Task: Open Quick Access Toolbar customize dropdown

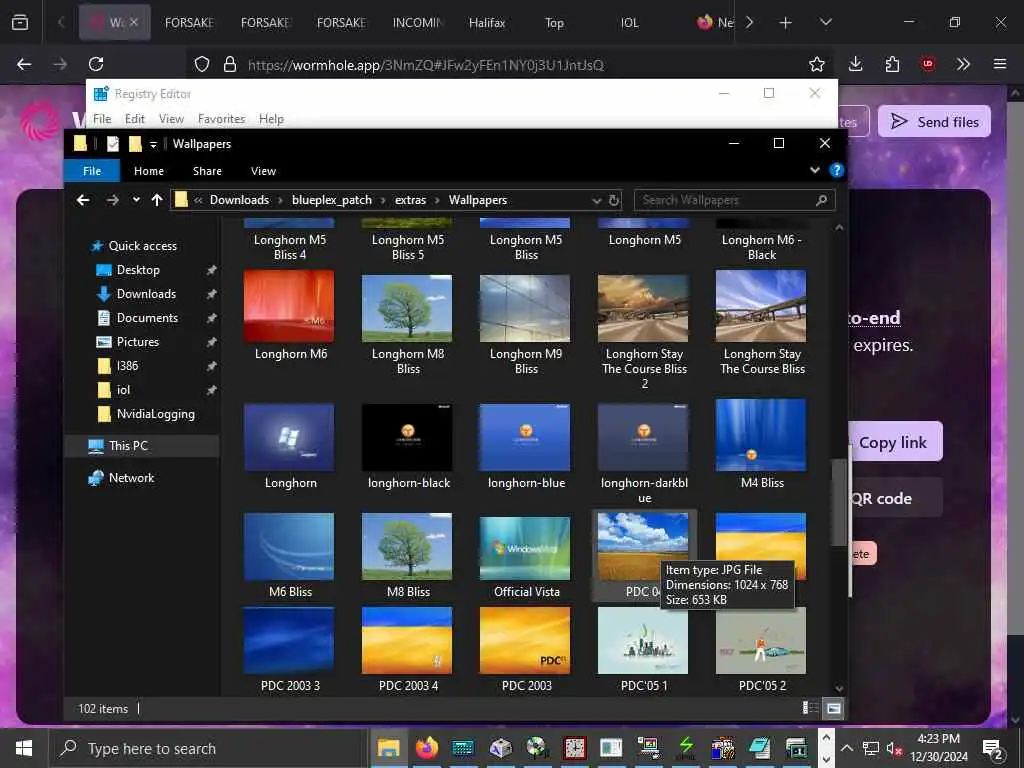Action: tap(153, 144)
